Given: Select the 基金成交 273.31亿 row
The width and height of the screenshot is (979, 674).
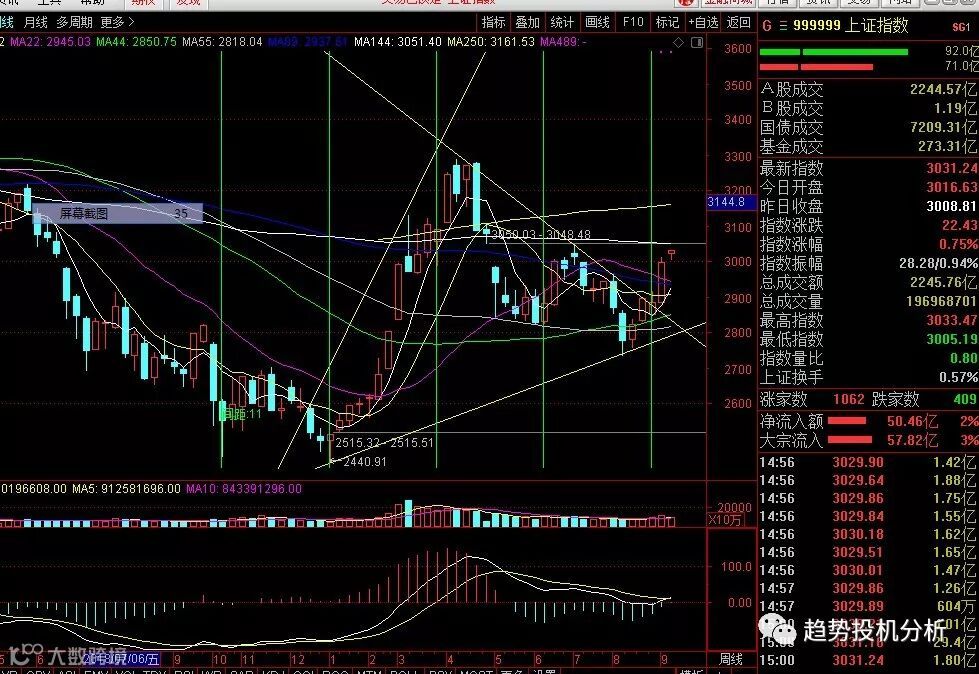Looking at the screenshot, I should [868, 147].
